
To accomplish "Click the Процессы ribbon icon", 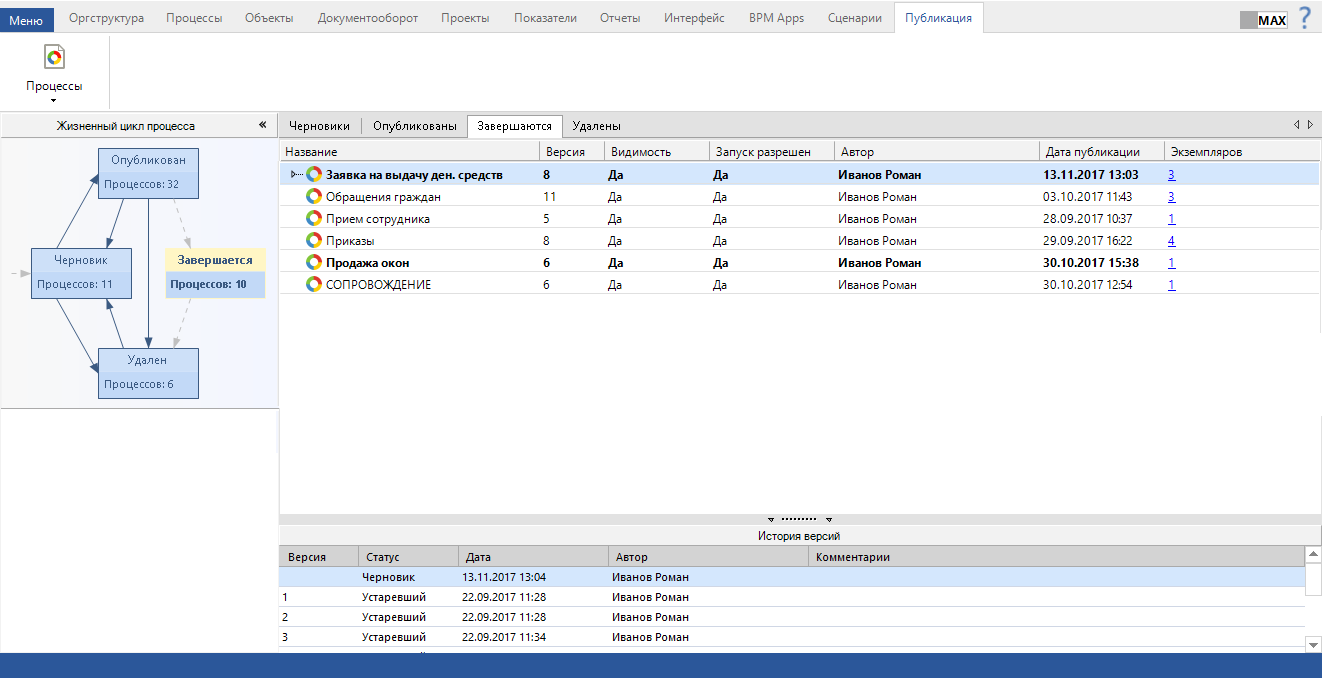I will [x=54, y=58].
